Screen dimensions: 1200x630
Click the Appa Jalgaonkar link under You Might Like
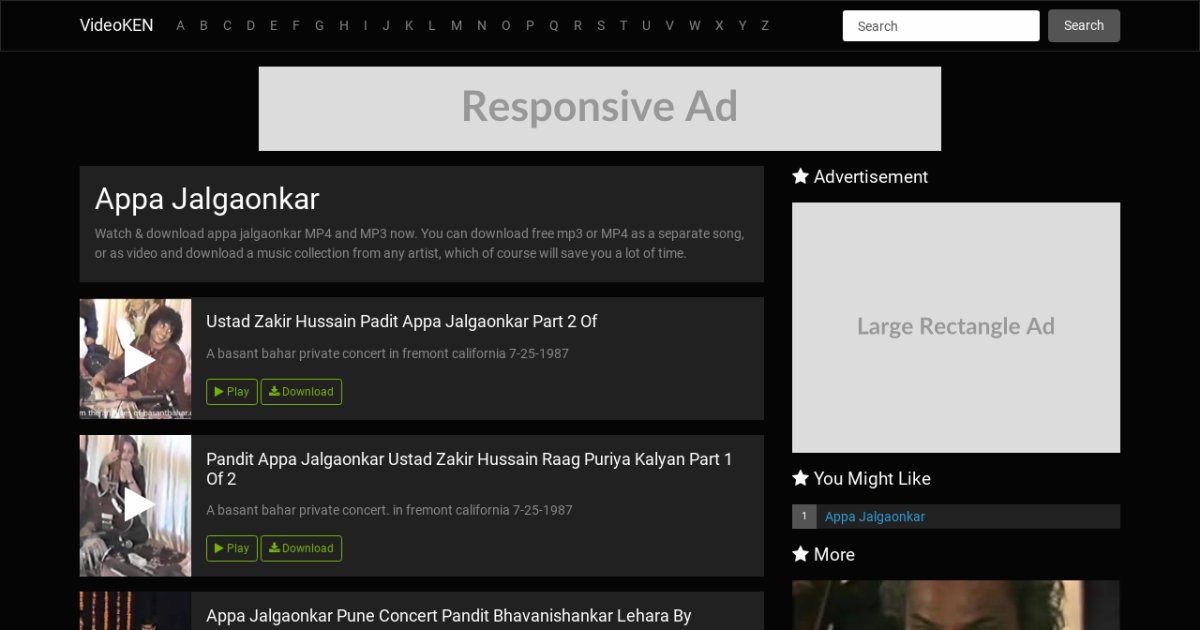[x=874, y=517]
